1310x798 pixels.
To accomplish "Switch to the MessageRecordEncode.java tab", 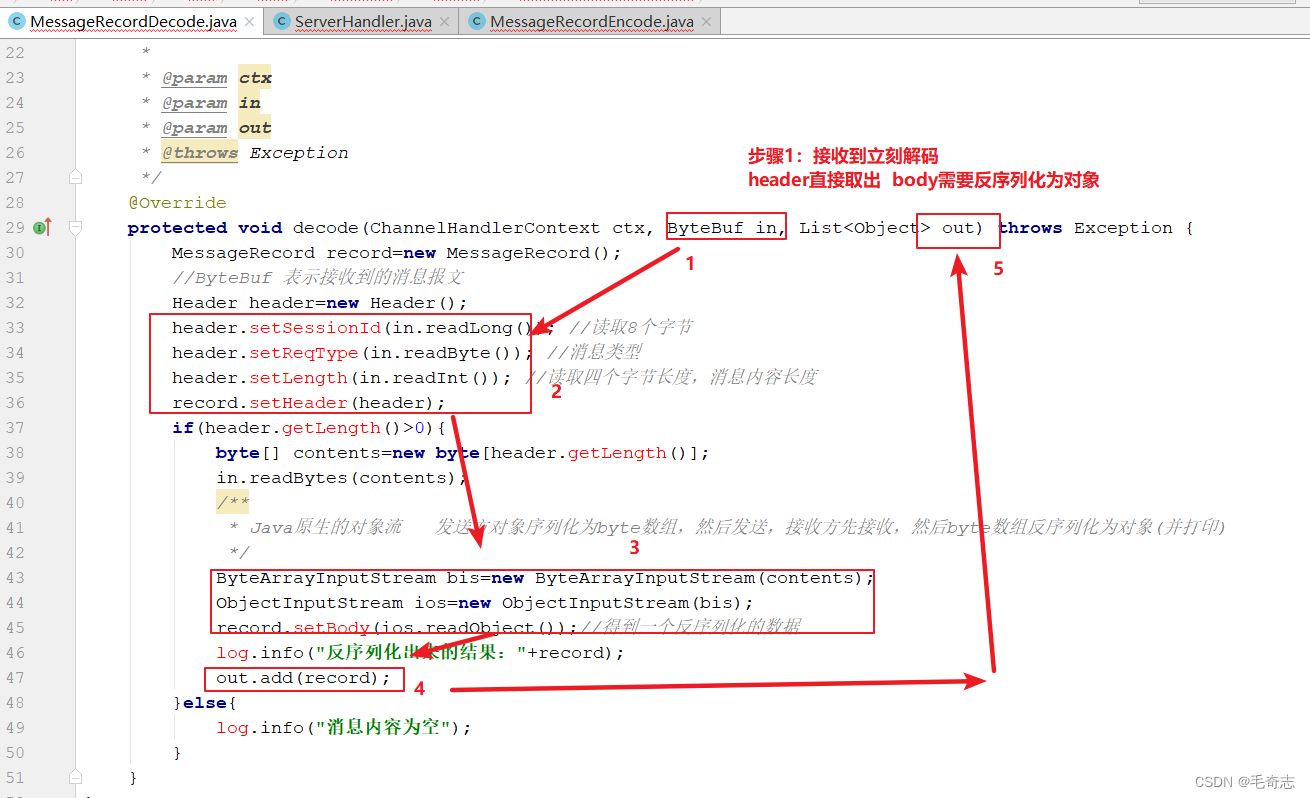I will pos(590,21).
